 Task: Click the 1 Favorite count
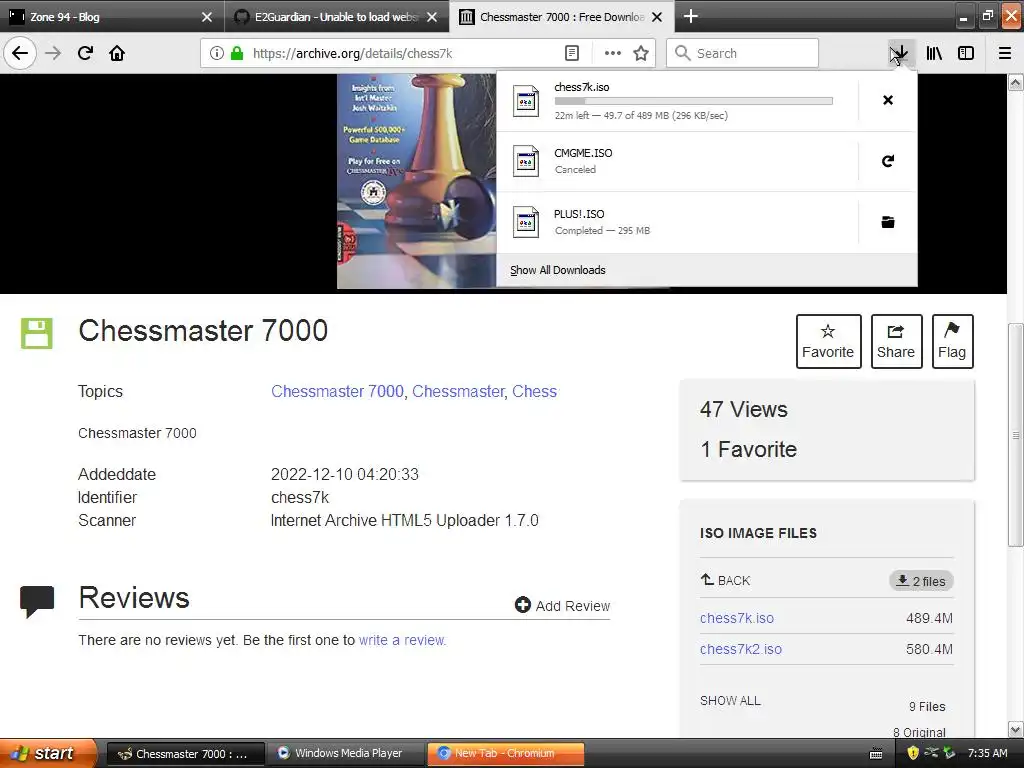748,449
